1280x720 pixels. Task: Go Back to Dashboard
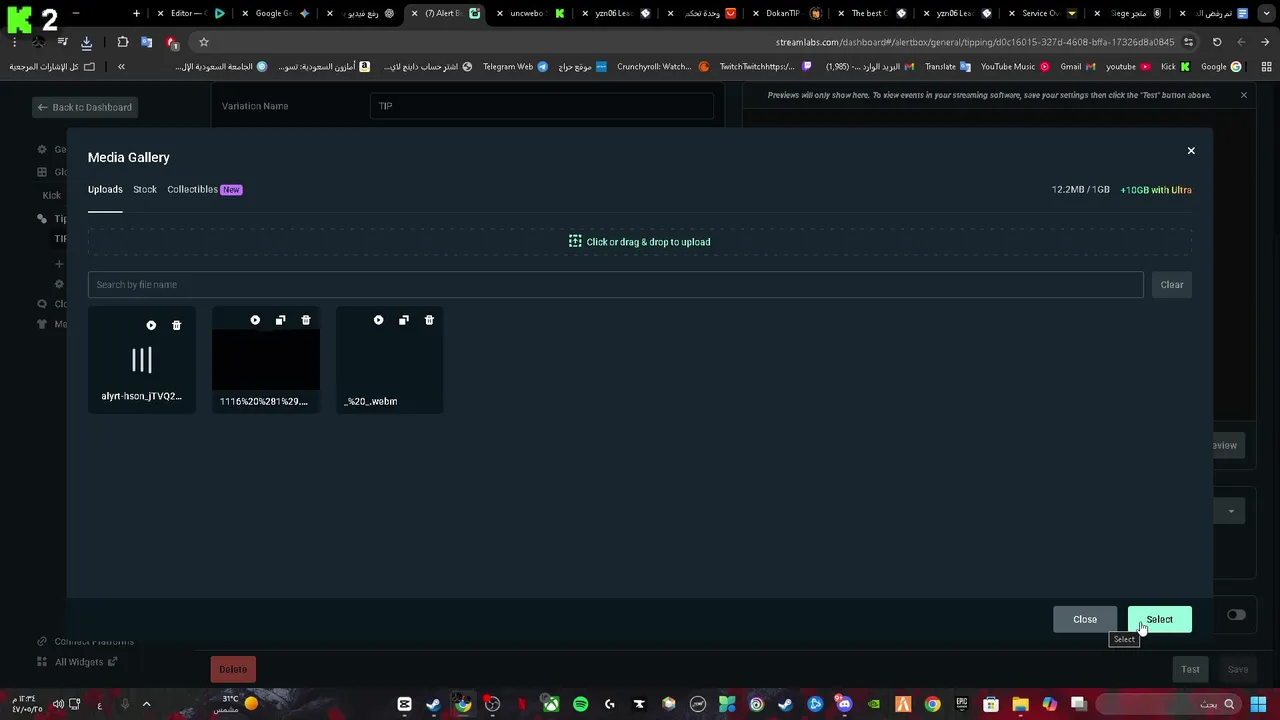coord(85,107)
